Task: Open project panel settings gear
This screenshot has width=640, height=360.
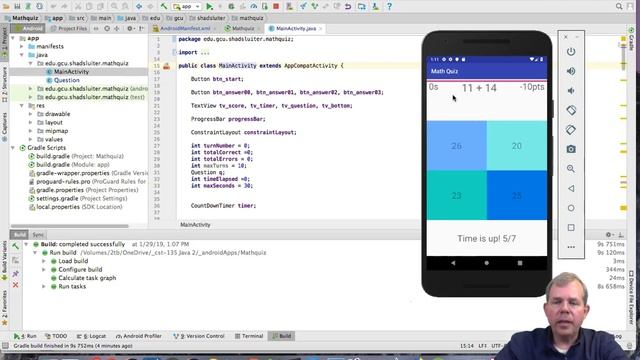Action: click(130, 29)
